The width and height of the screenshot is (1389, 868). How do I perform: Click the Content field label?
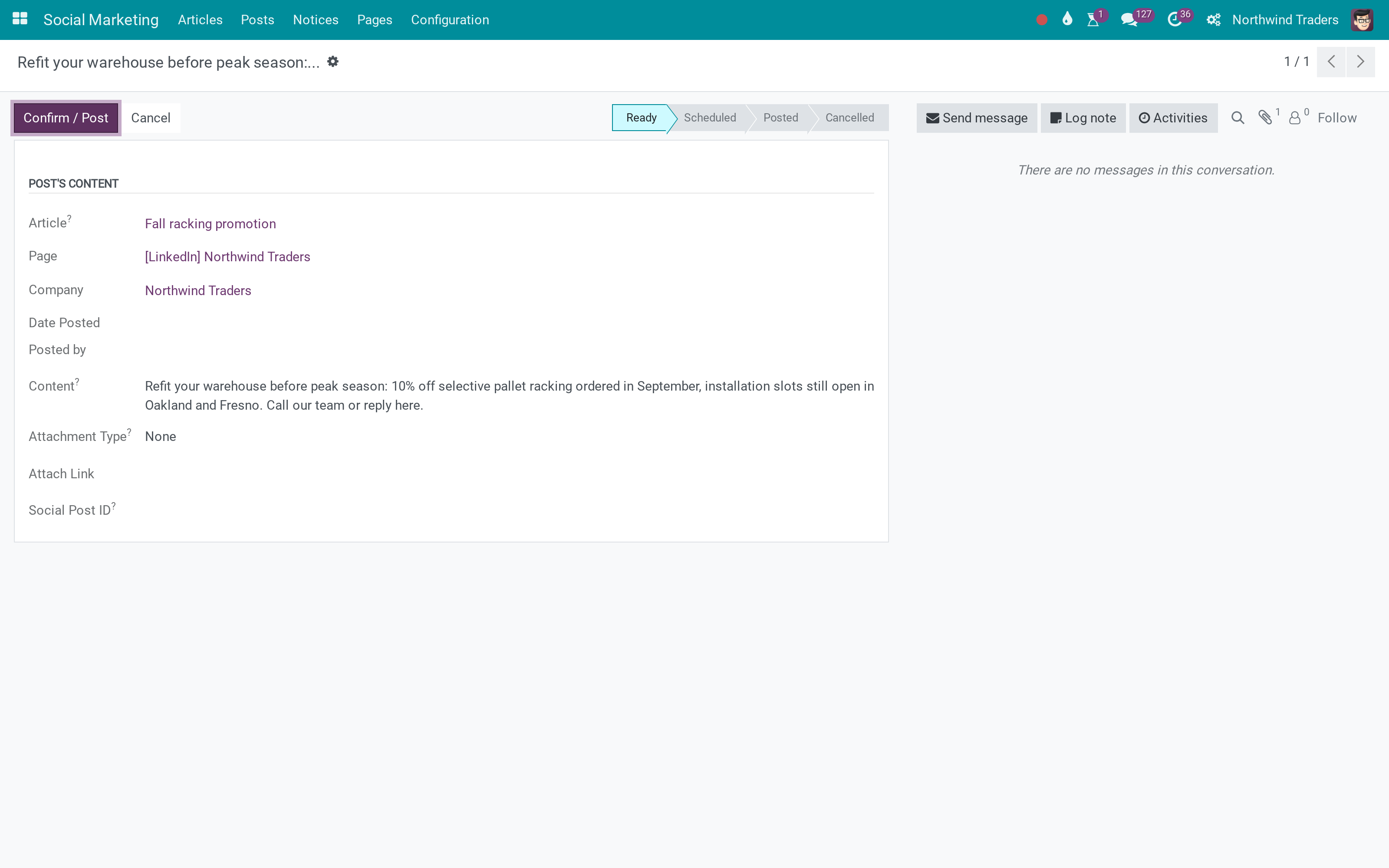pyautogui.click(x=54, y=385)
